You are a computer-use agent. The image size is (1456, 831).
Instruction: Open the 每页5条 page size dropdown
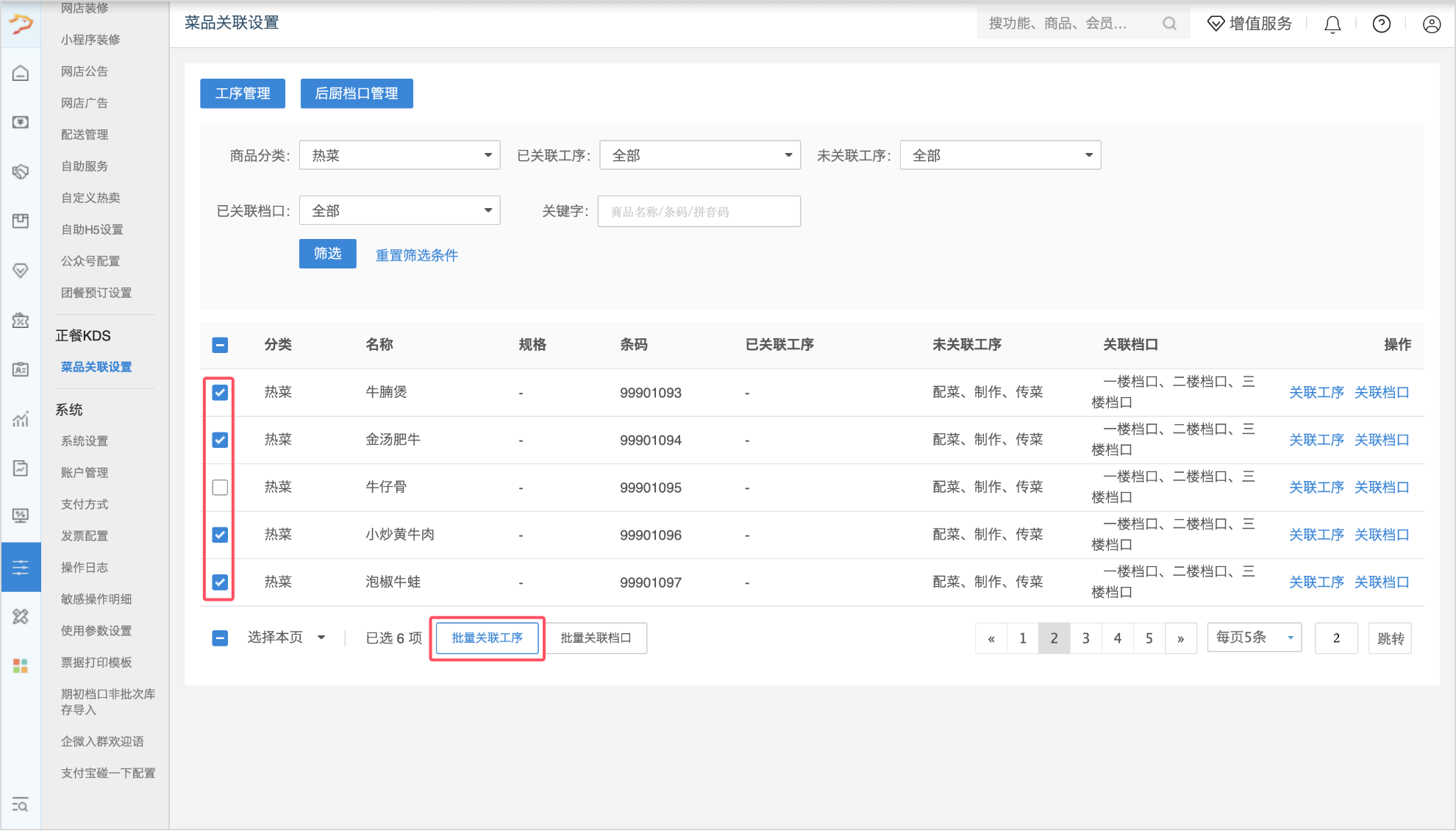[x=1255, y=638]
